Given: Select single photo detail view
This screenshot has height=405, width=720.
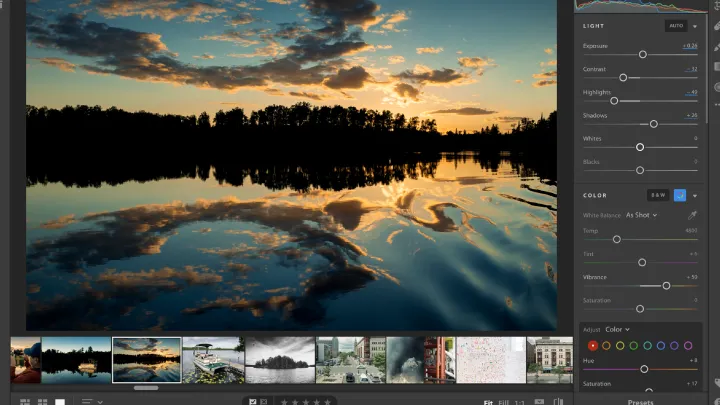Looking at the screenshot, I should pos(60,401).
